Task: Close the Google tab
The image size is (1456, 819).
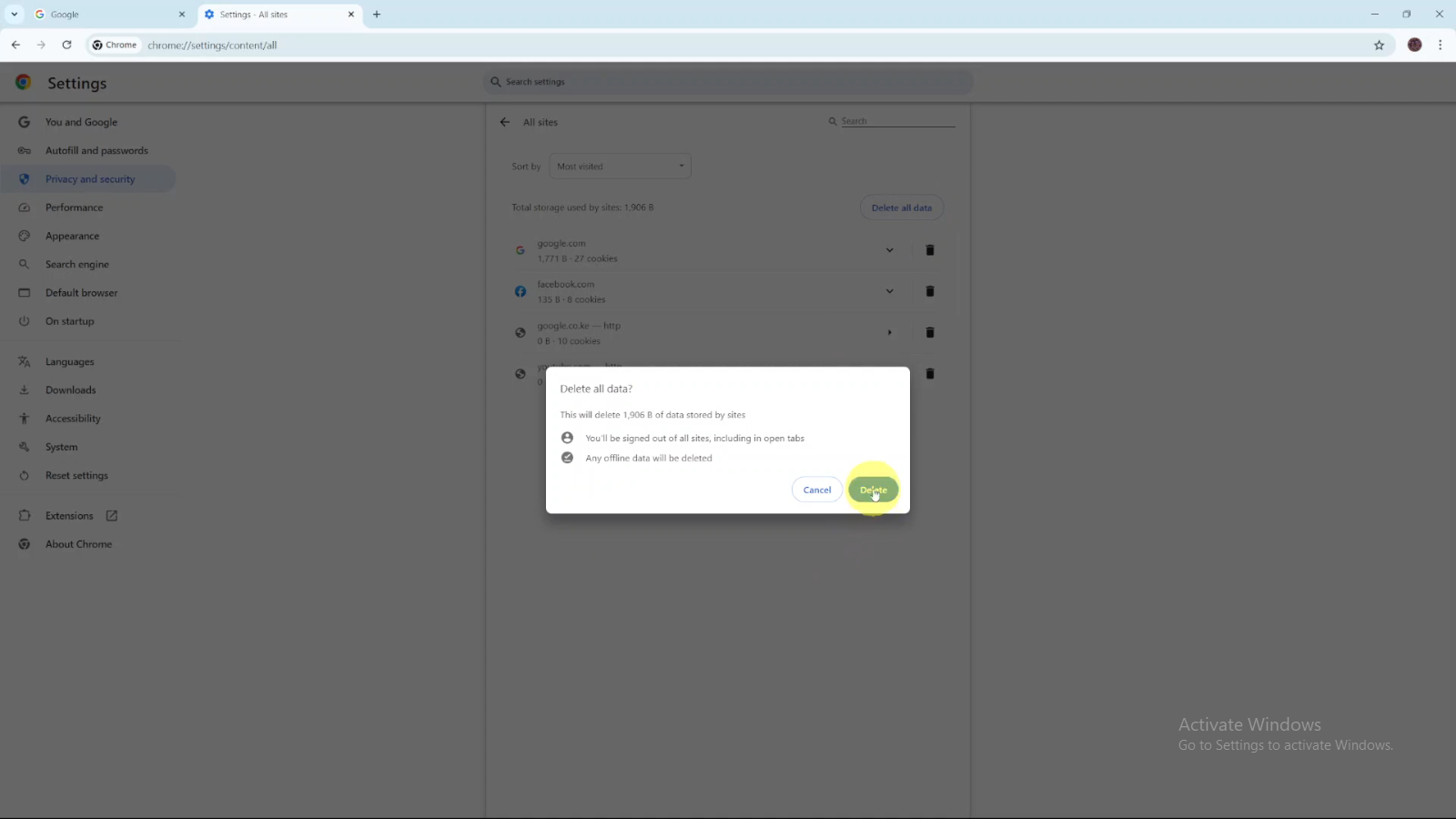Action: point(181,15)
